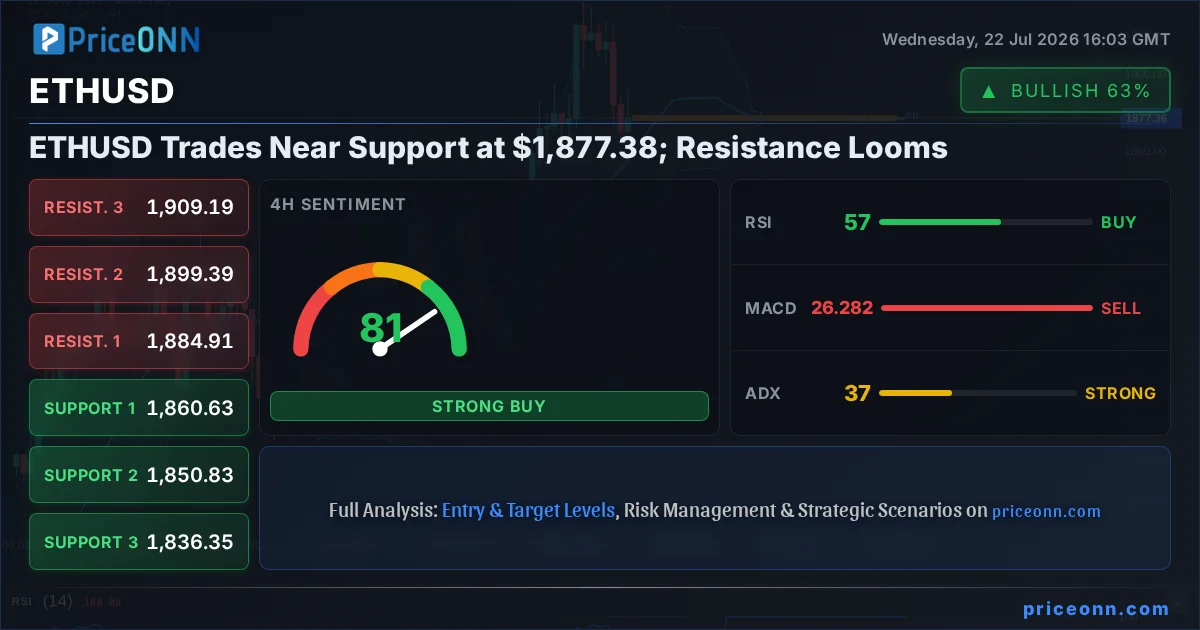Click the MACD red progress bar
The width and height of the screenshot is (1200, 630).
(x=986, y=308)
